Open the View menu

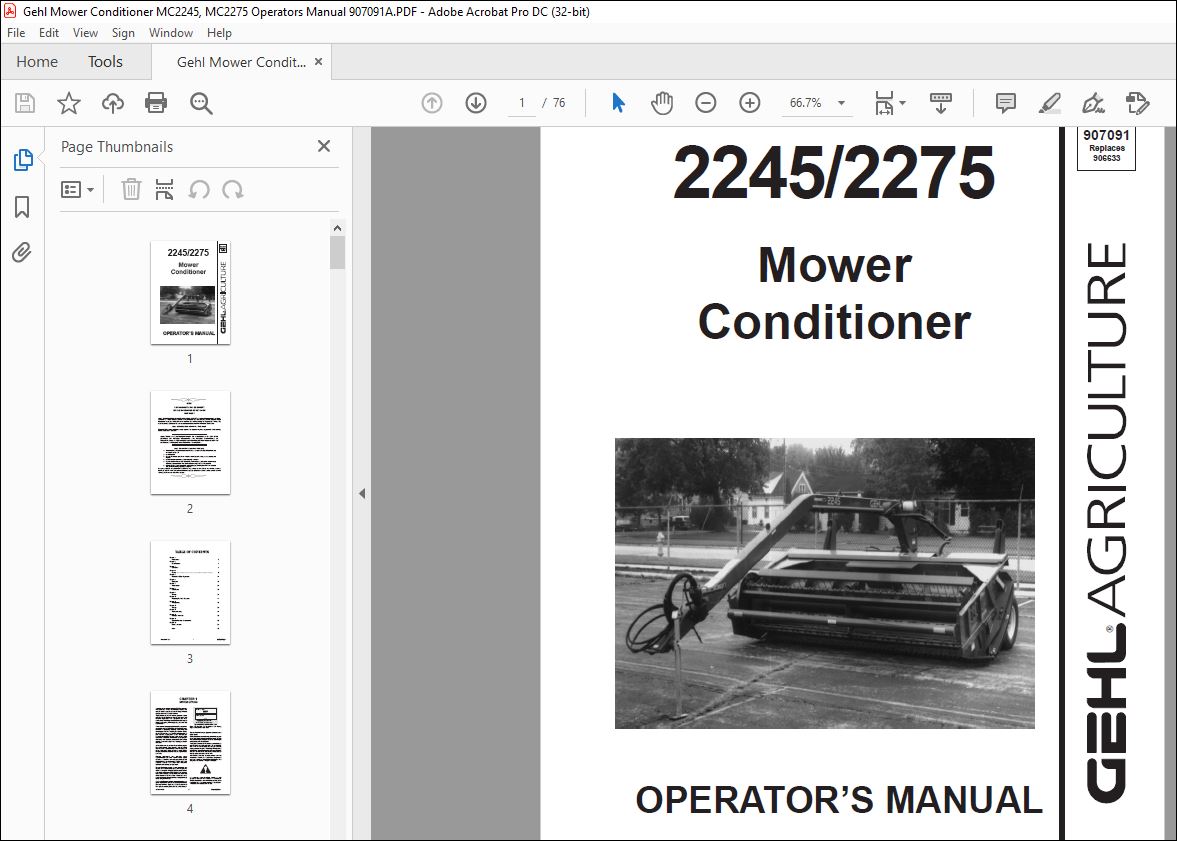coord(86,33)
